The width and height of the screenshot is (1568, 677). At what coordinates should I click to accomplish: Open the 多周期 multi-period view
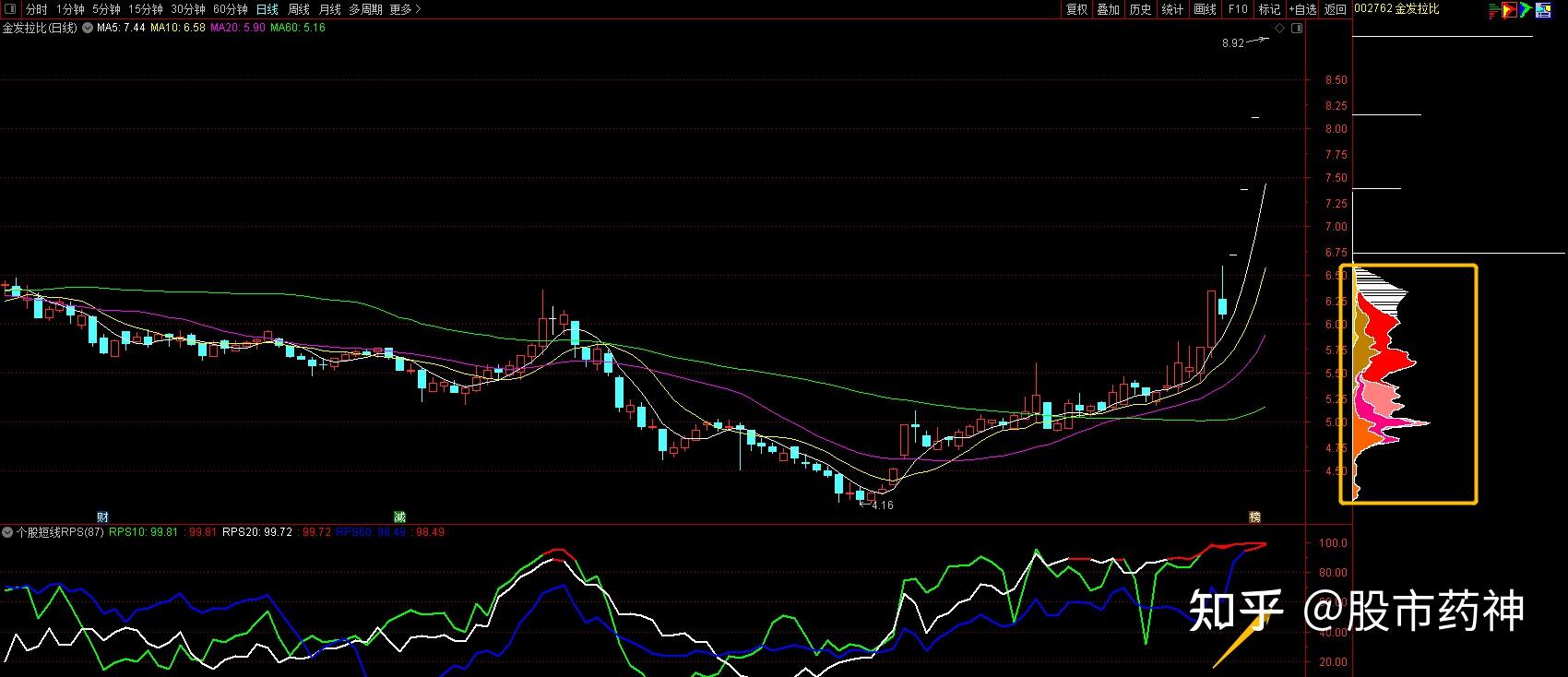tap(365, 9)
